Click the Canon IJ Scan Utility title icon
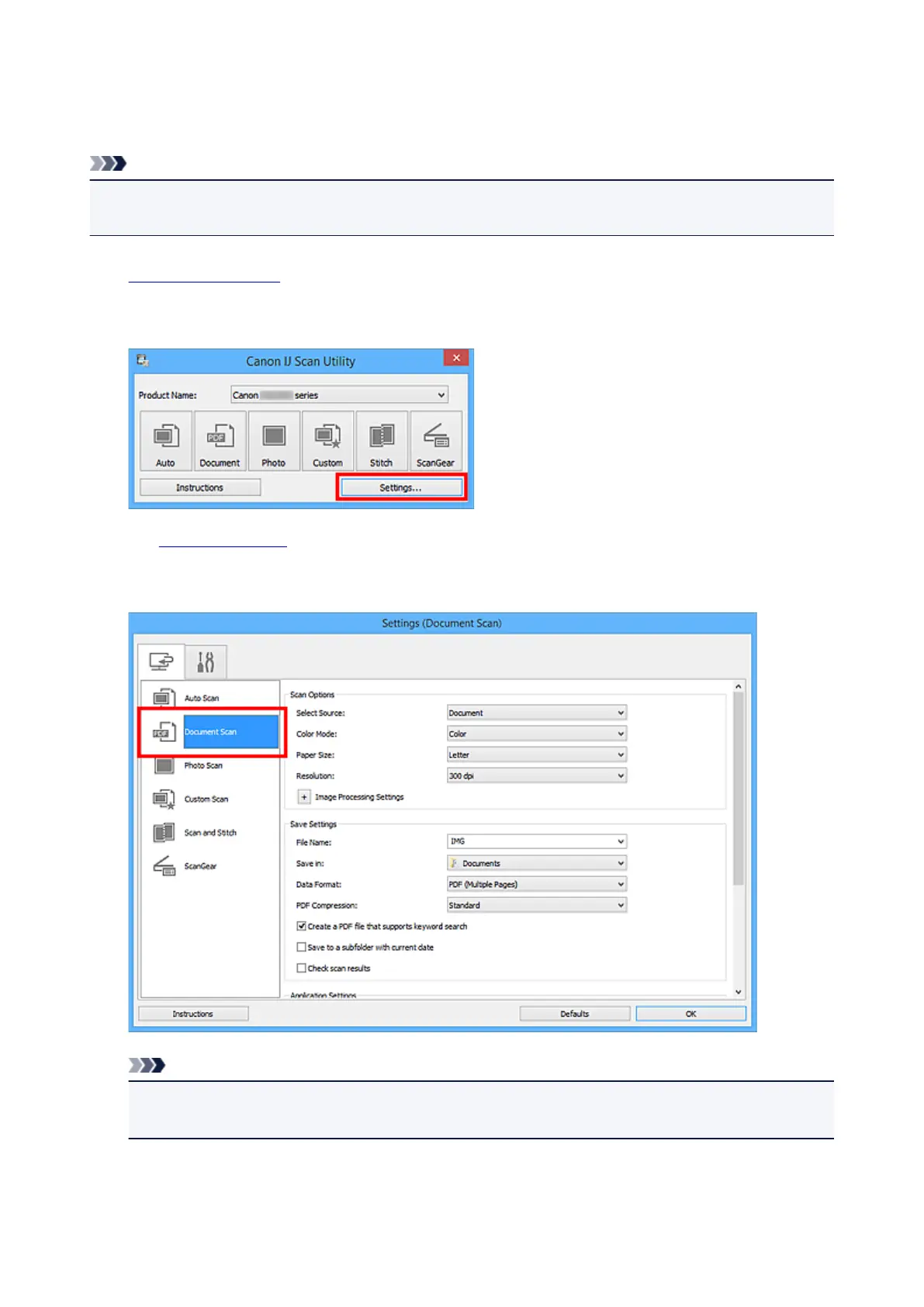Image resolution: width=924 pixels, height=1307 pixels. [143, 360]
